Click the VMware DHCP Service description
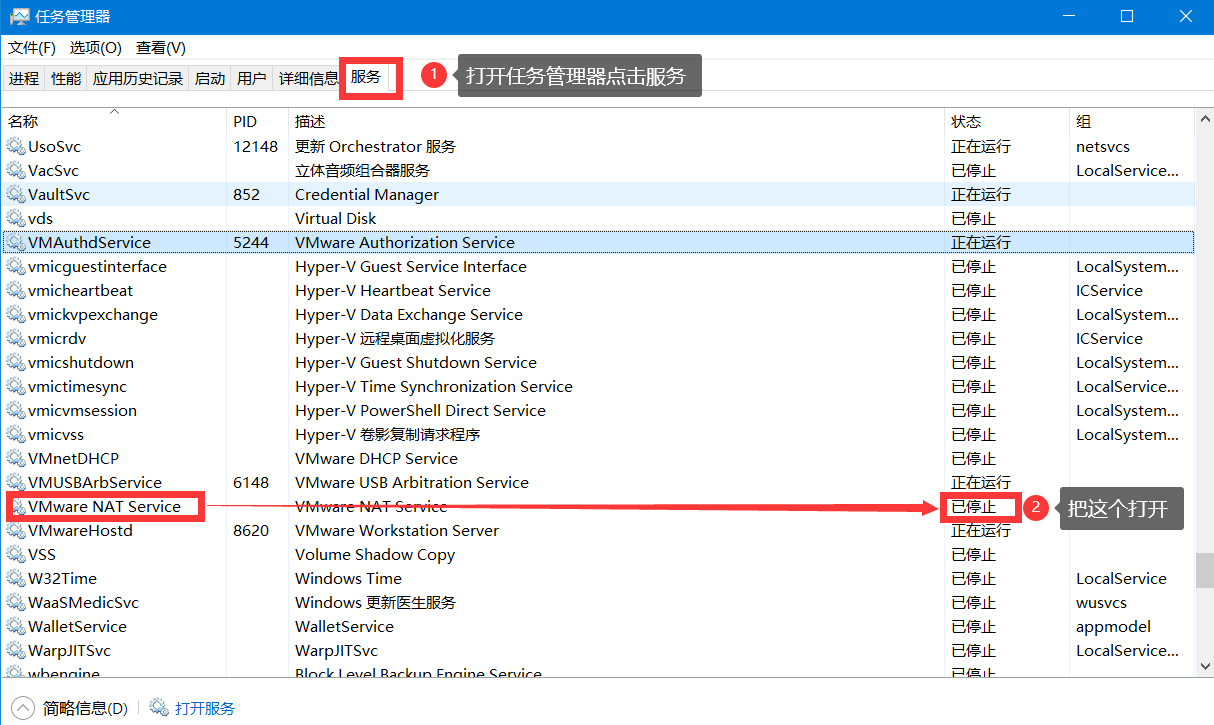 tap(376, 458)
